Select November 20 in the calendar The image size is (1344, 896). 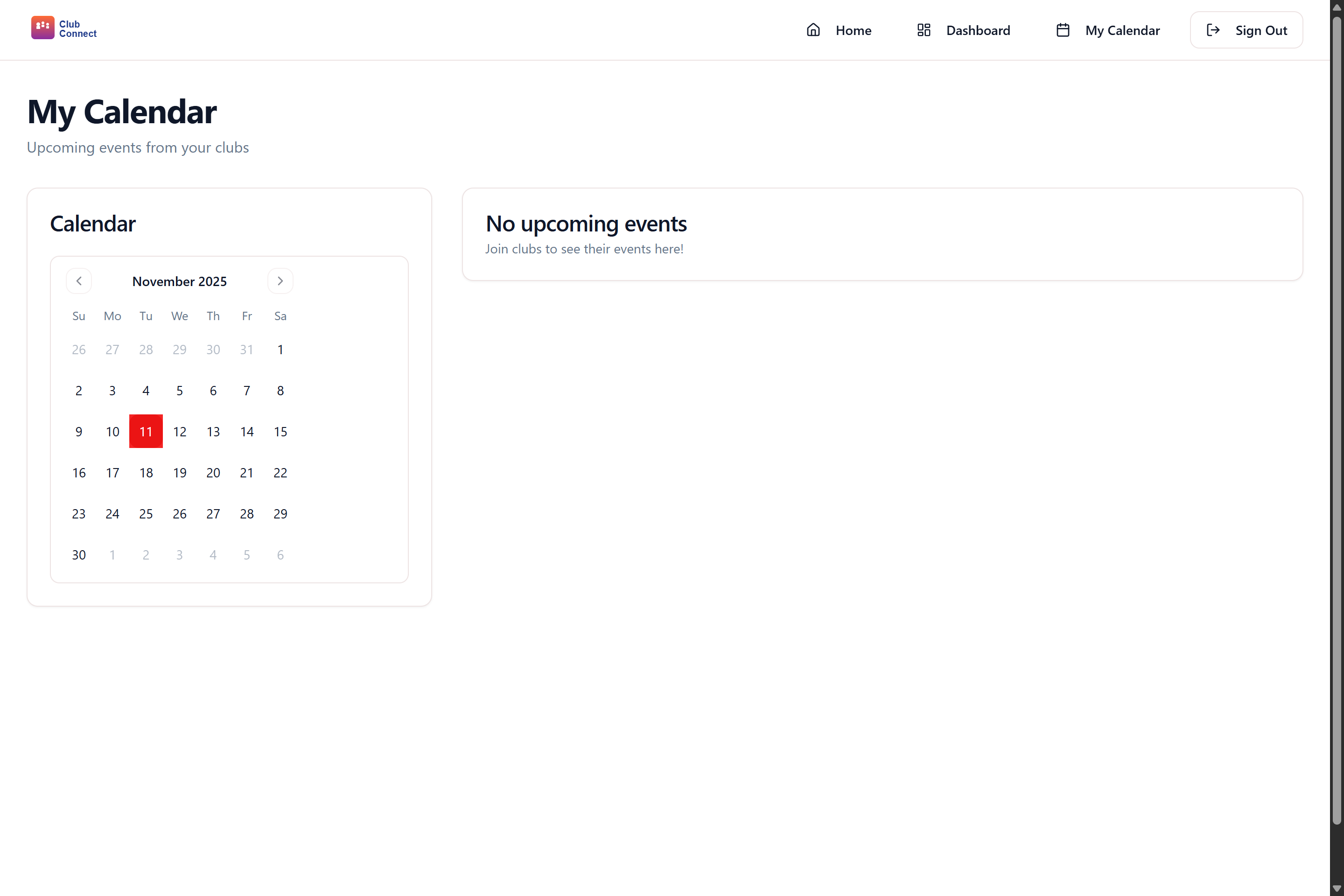pos(213,473)
